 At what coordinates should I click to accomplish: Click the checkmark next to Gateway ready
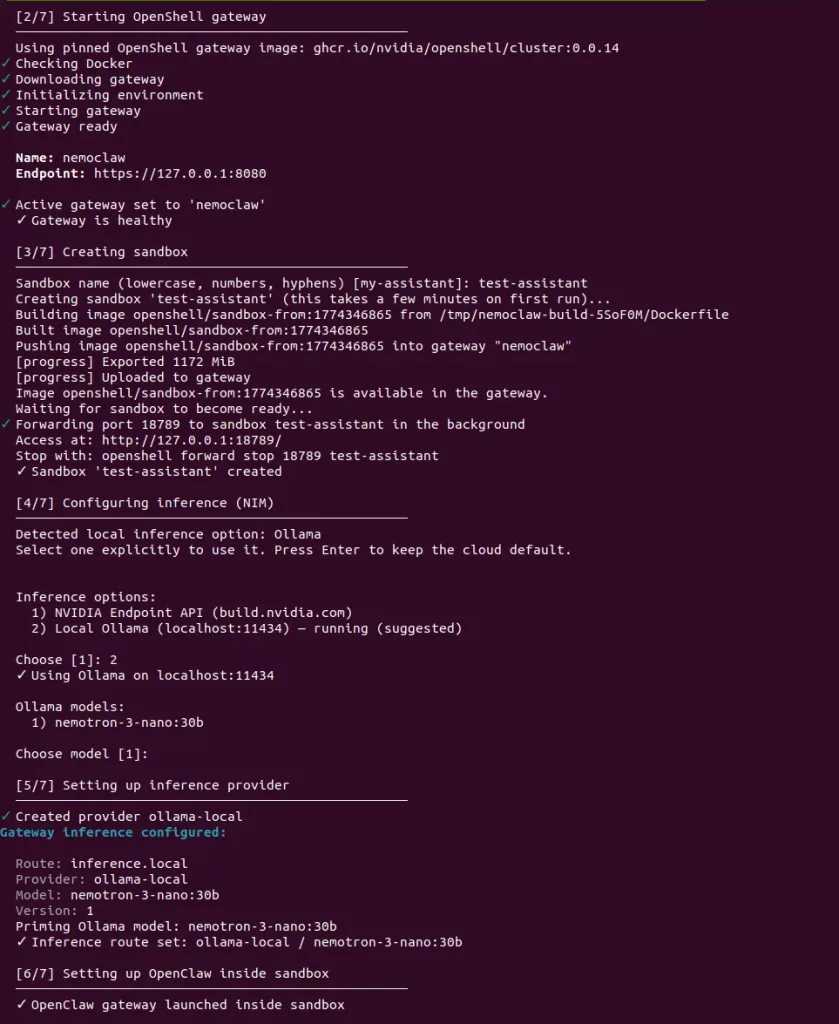coord(6,127)
